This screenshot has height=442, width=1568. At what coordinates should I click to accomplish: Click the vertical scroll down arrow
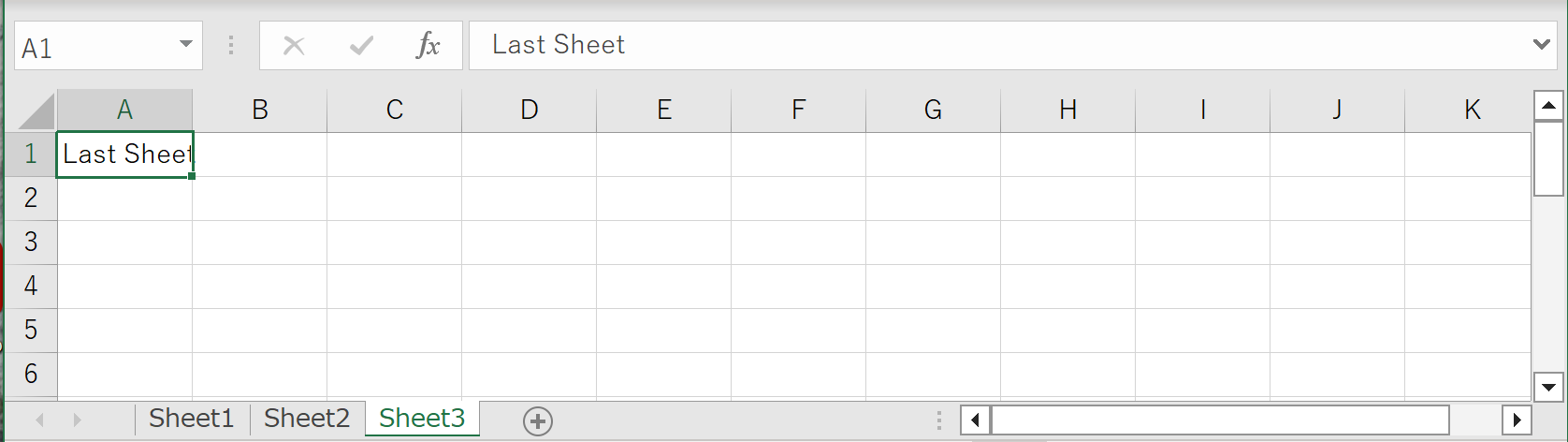(x=1548, y=386)
